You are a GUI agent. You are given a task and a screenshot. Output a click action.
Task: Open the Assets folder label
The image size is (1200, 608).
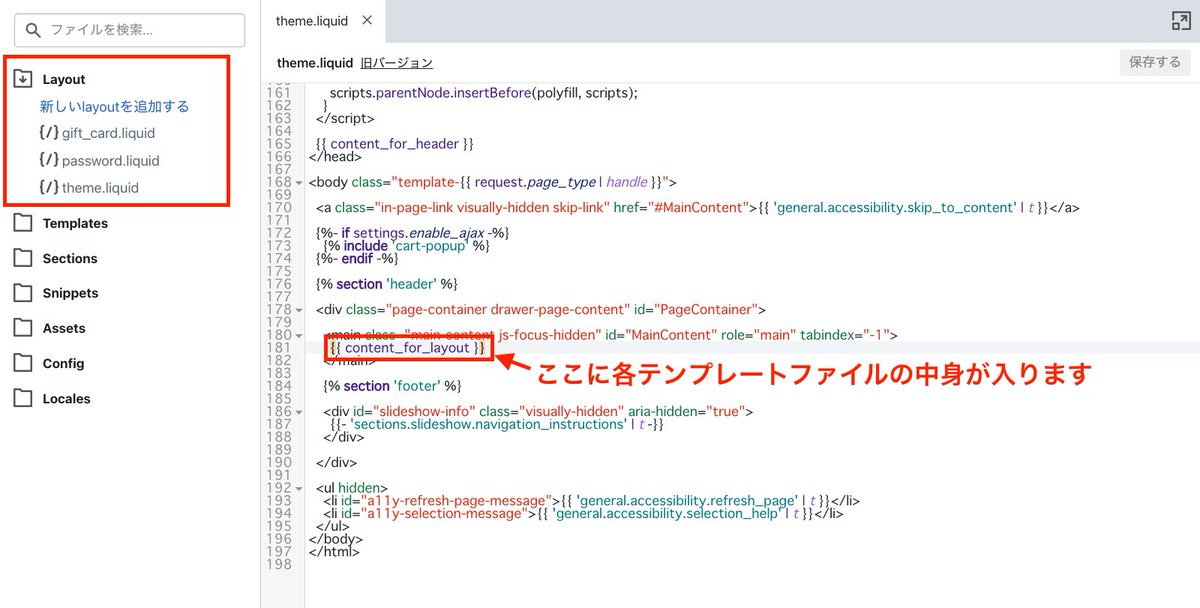[64, 329]
